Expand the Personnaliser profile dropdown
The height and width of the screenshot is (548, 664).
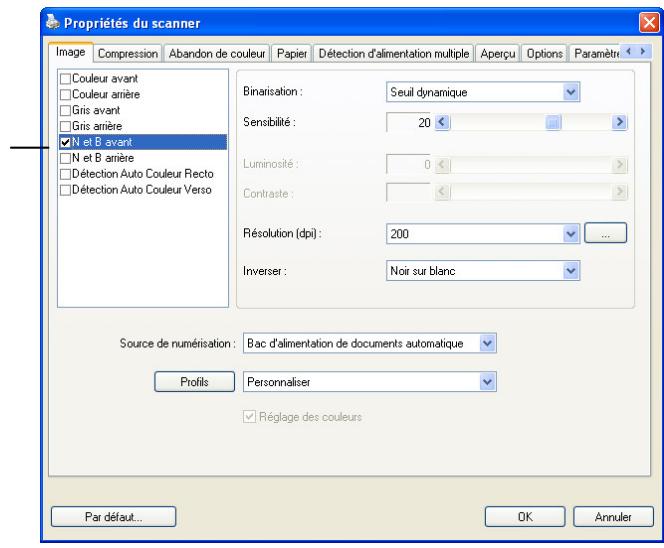click(x=487, y=382)
